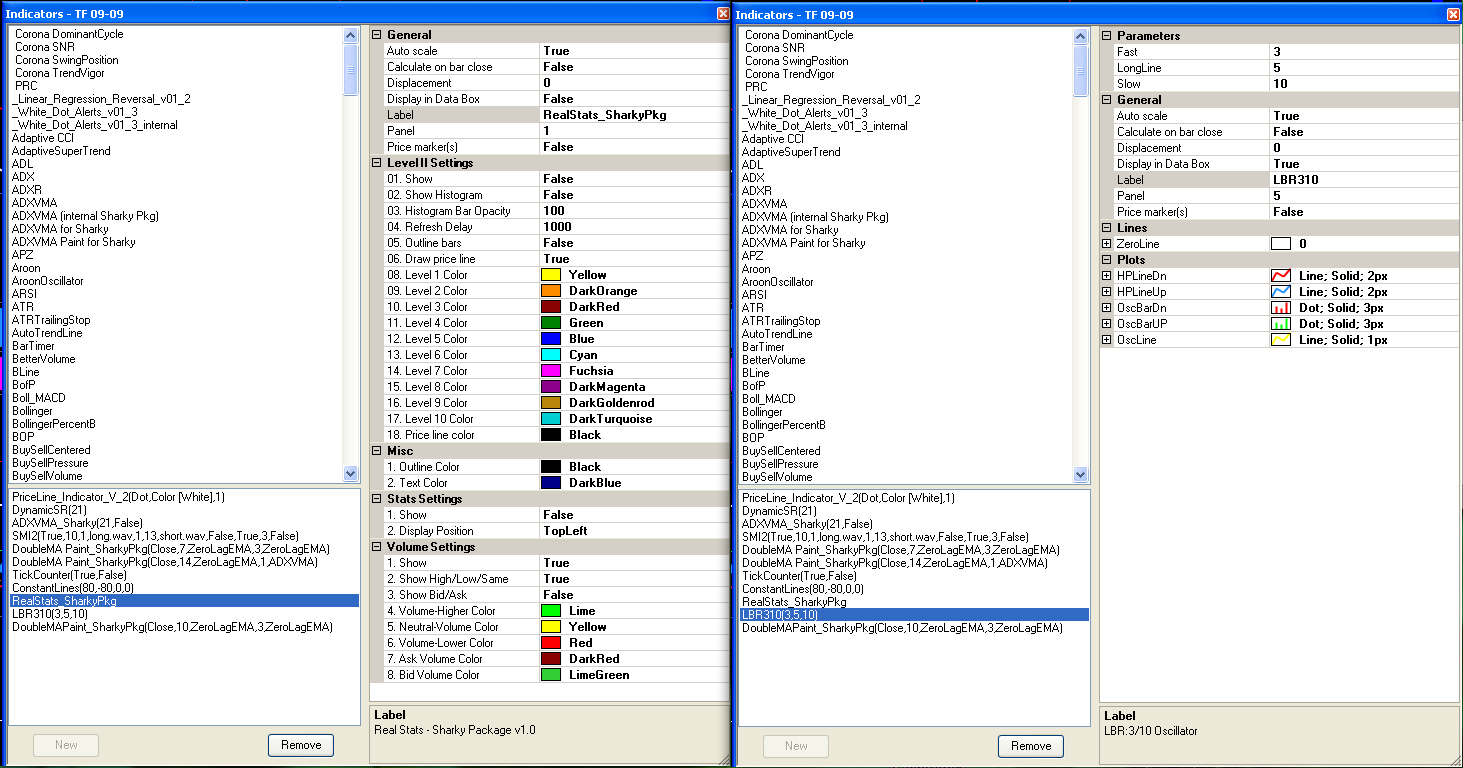Expand the OscBarDn plot entry
The image size is (1463, 768).
tap(1106, 308)
